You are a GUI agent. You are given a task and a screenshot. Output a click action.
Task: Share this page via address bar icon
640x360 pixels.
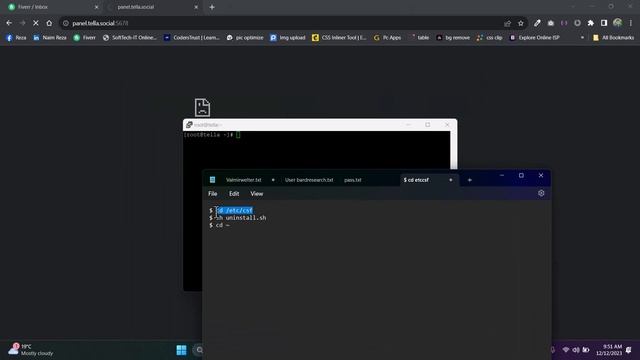point(507,23)
